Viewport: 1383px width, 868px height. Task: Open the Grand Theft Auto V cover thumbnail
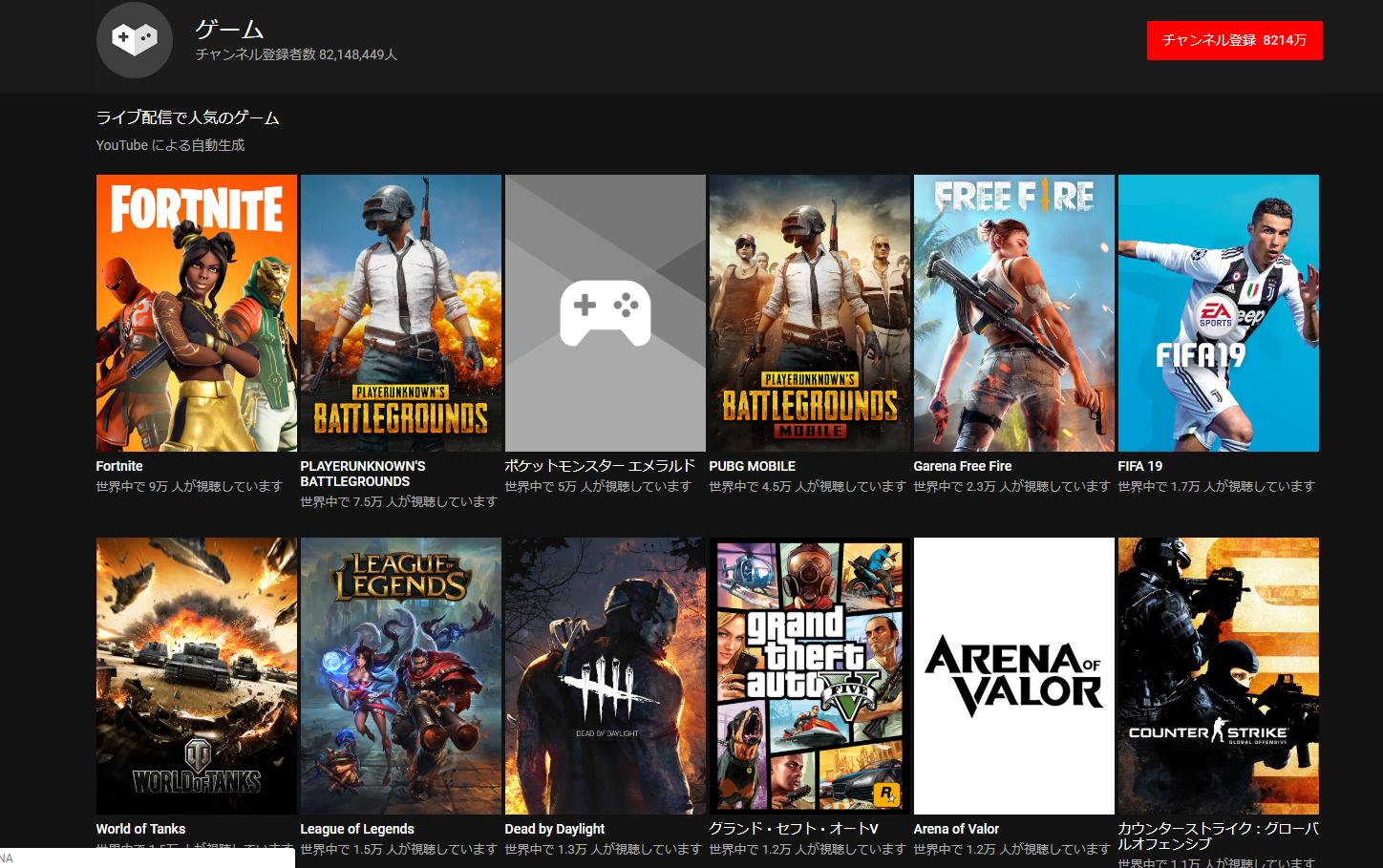[x=810, y=676]
